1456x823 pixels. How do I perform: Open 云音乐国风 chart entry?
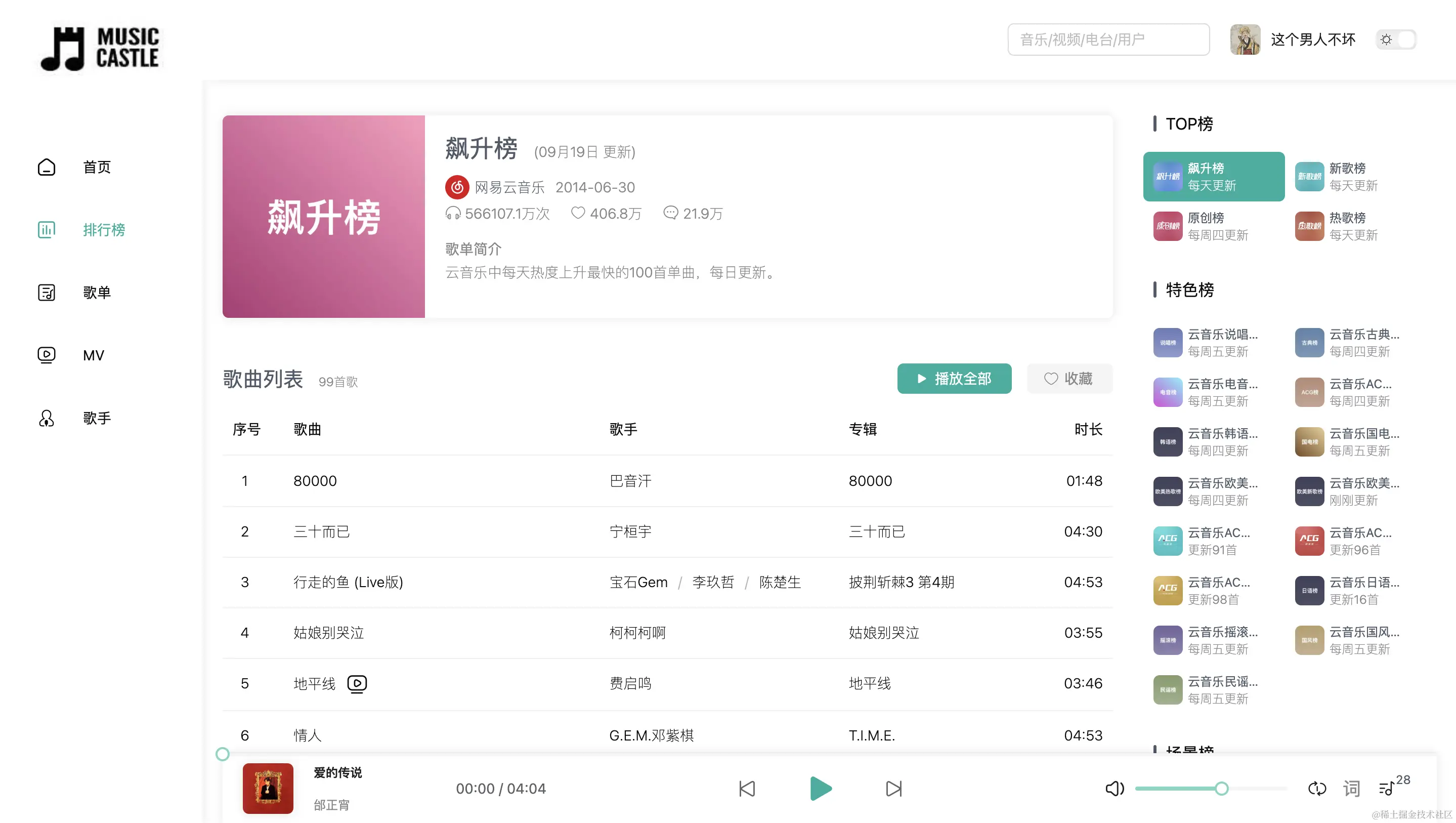1355,640
